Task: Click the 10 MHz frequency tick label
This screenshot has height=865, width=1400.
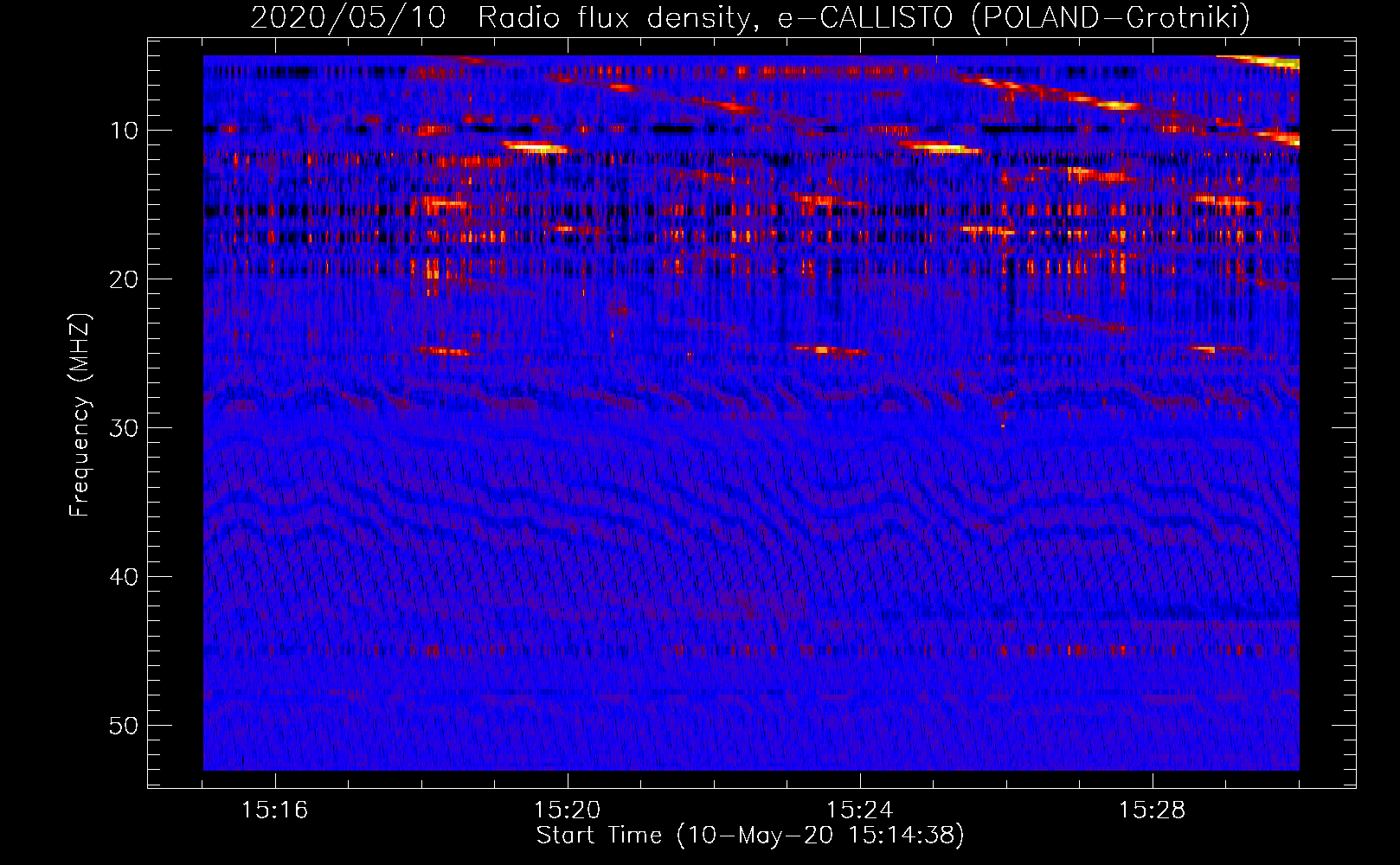Action: pyautogui.click(x=125, y=131)
